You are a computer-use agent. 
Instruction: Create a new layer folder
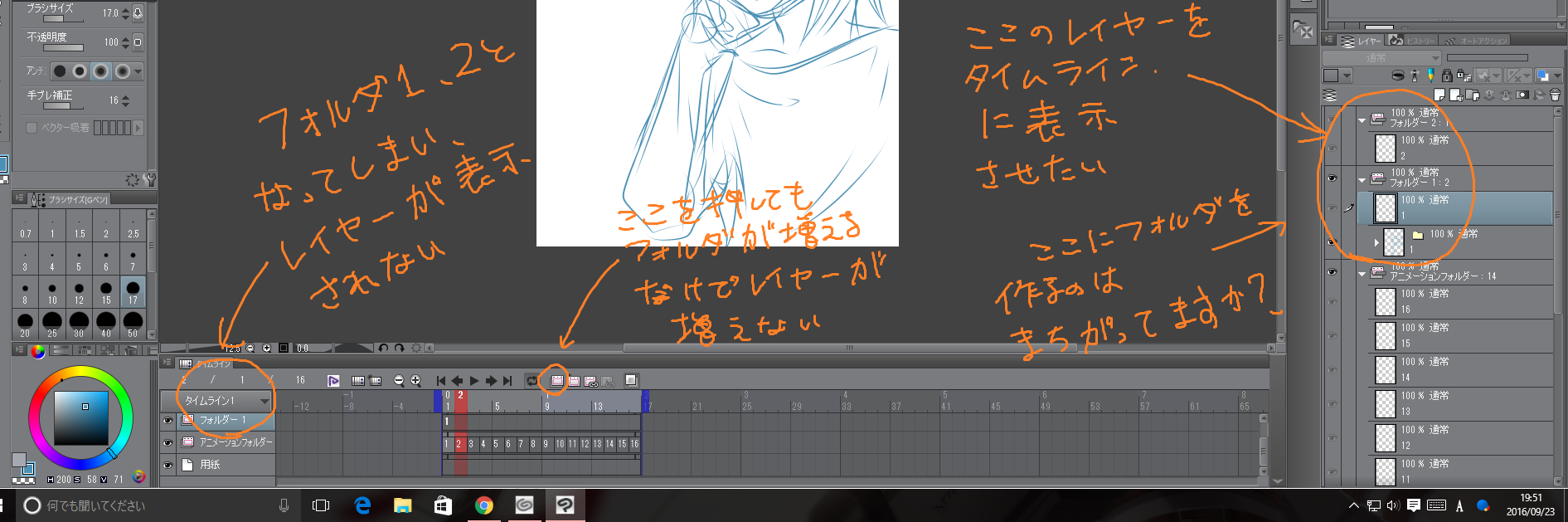1473,95
